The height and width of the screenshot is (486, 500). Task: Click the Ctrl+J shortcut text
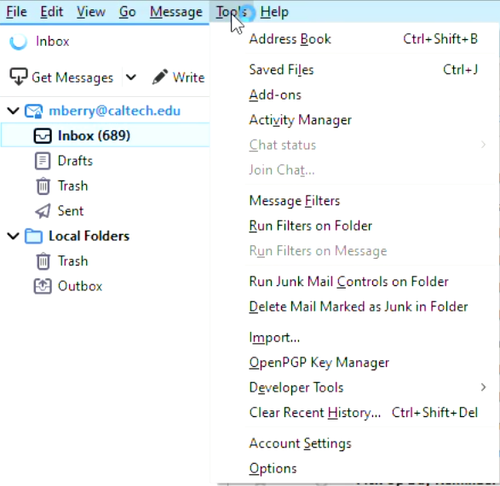tap(460, 70)
